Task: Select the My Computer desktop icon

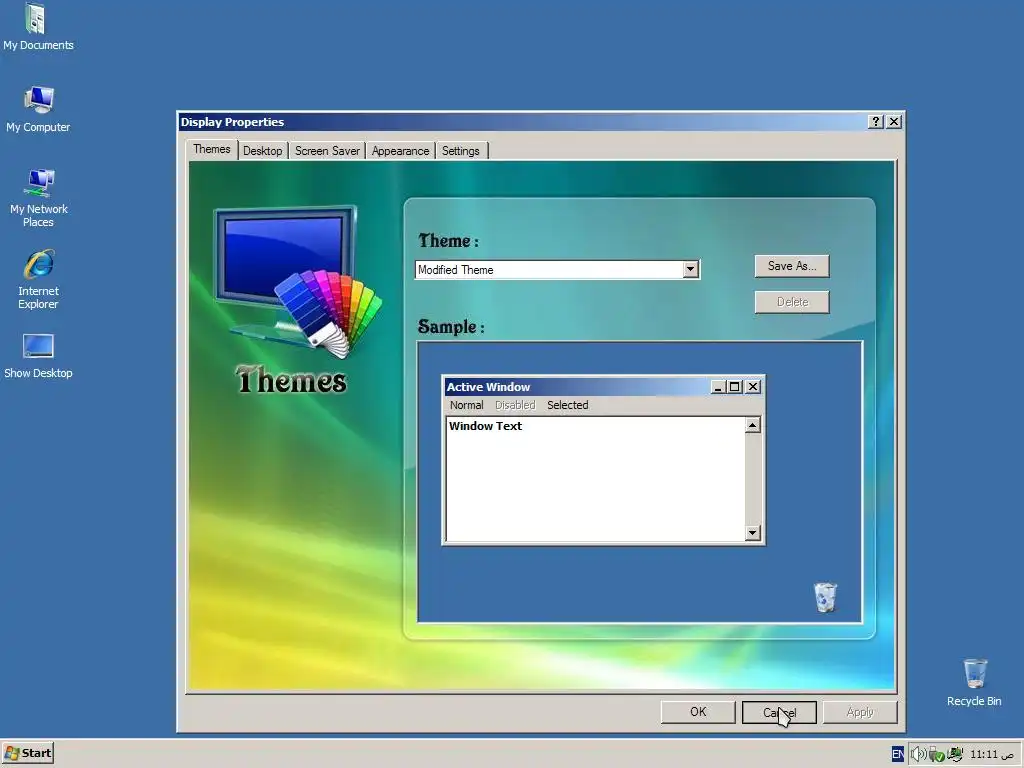Action: (x=38, y=109)
